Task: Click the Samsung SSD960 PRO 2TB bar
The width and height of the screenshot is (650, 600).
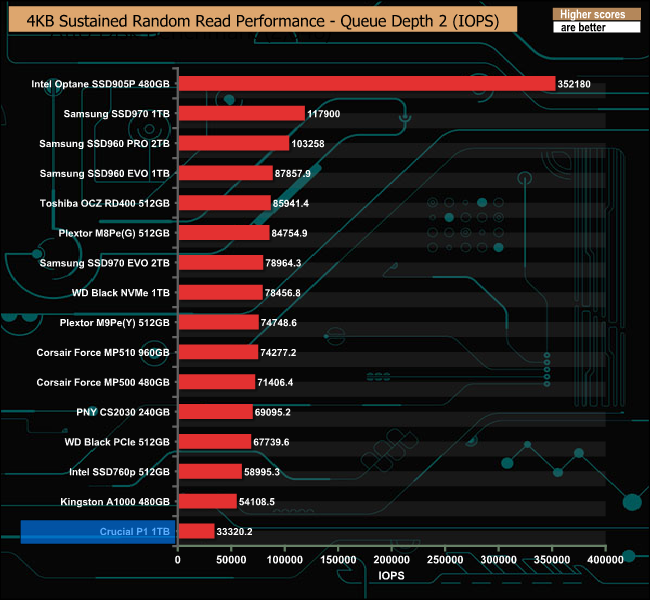Action: click(234, 143)
